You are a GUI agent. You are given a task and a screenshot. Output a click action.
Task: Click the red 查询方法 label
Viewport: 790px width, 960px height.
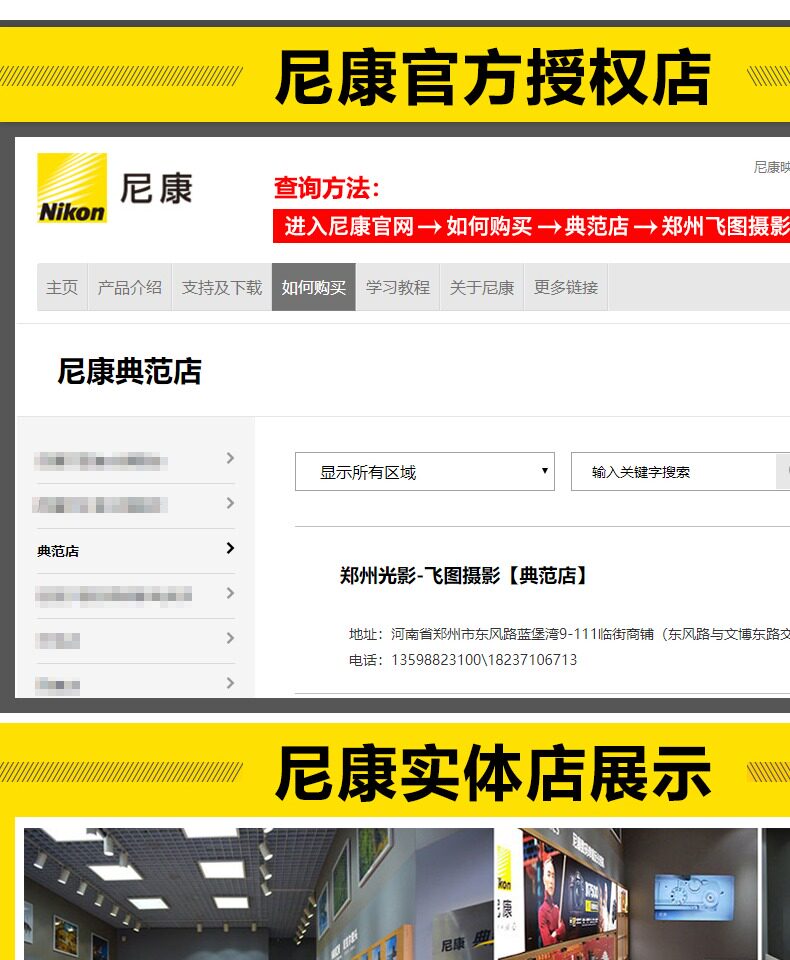click(x=326, y=188)
